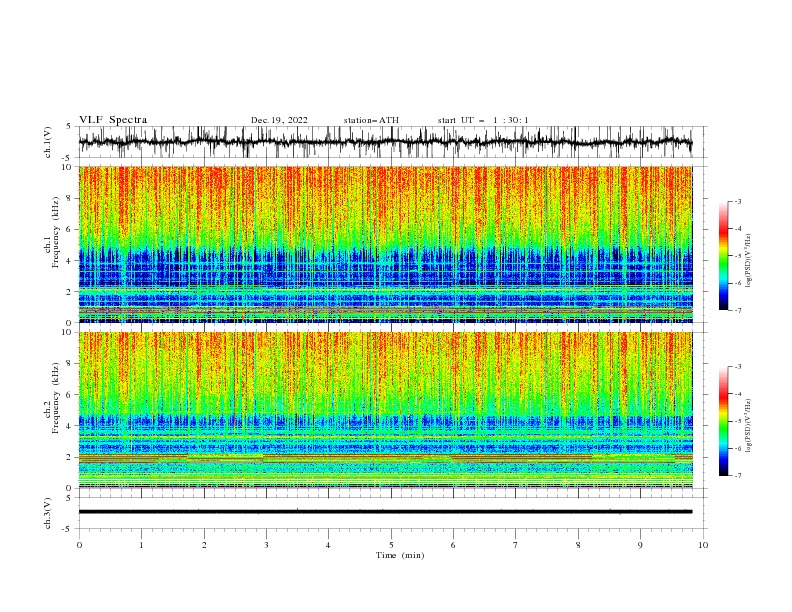Screen dimensions: 792x612
Task: Click the "-7" value on ch.1 color bar
Action: (x=738, y=310)
